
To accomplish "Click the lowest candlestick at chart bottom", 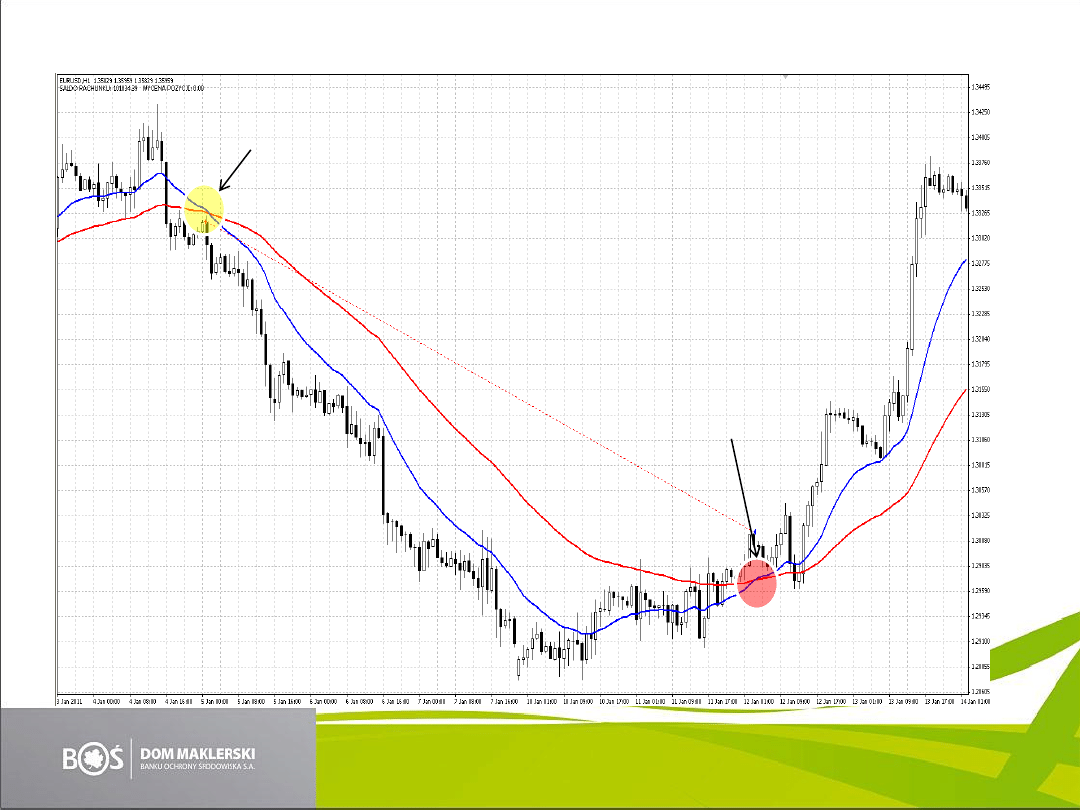I will click(519, 666).
